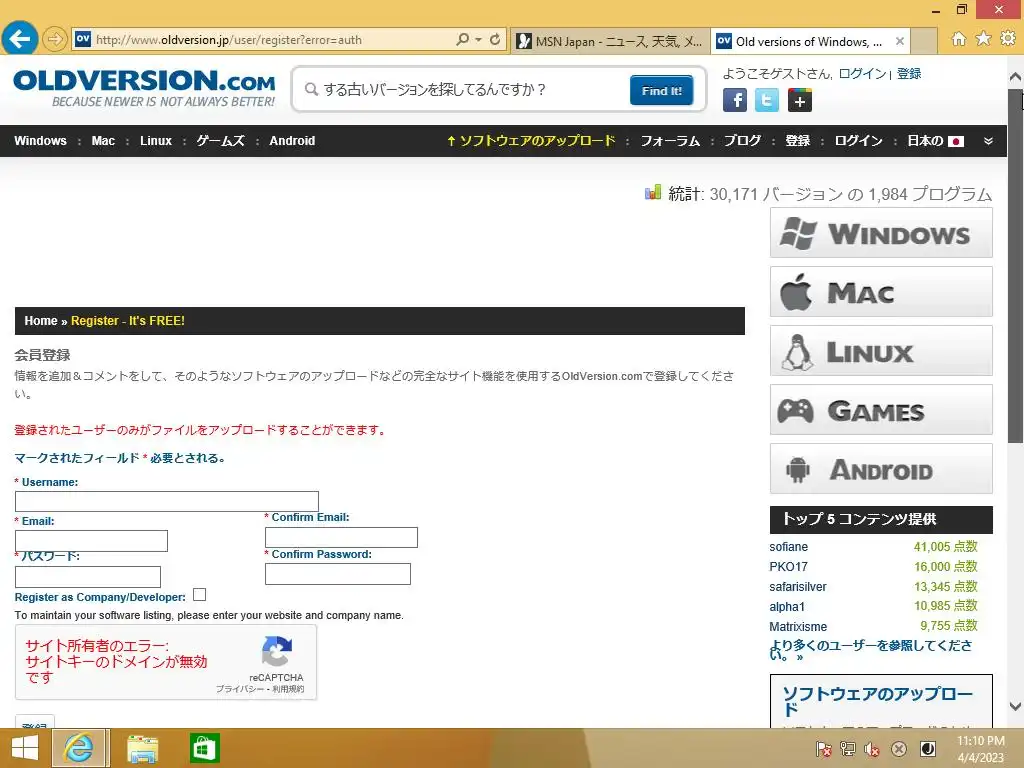This screenshot has height=768, width=1024.
Task: Open the sofiane contributor profile
Action: (788, 547)
